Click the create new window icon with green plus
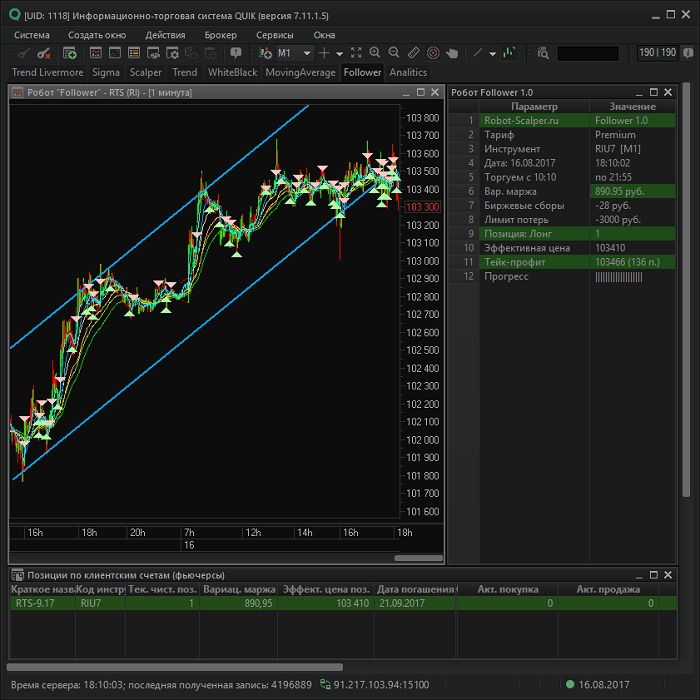The width and height of the screenshot is (700, 700). click(70, 53)
